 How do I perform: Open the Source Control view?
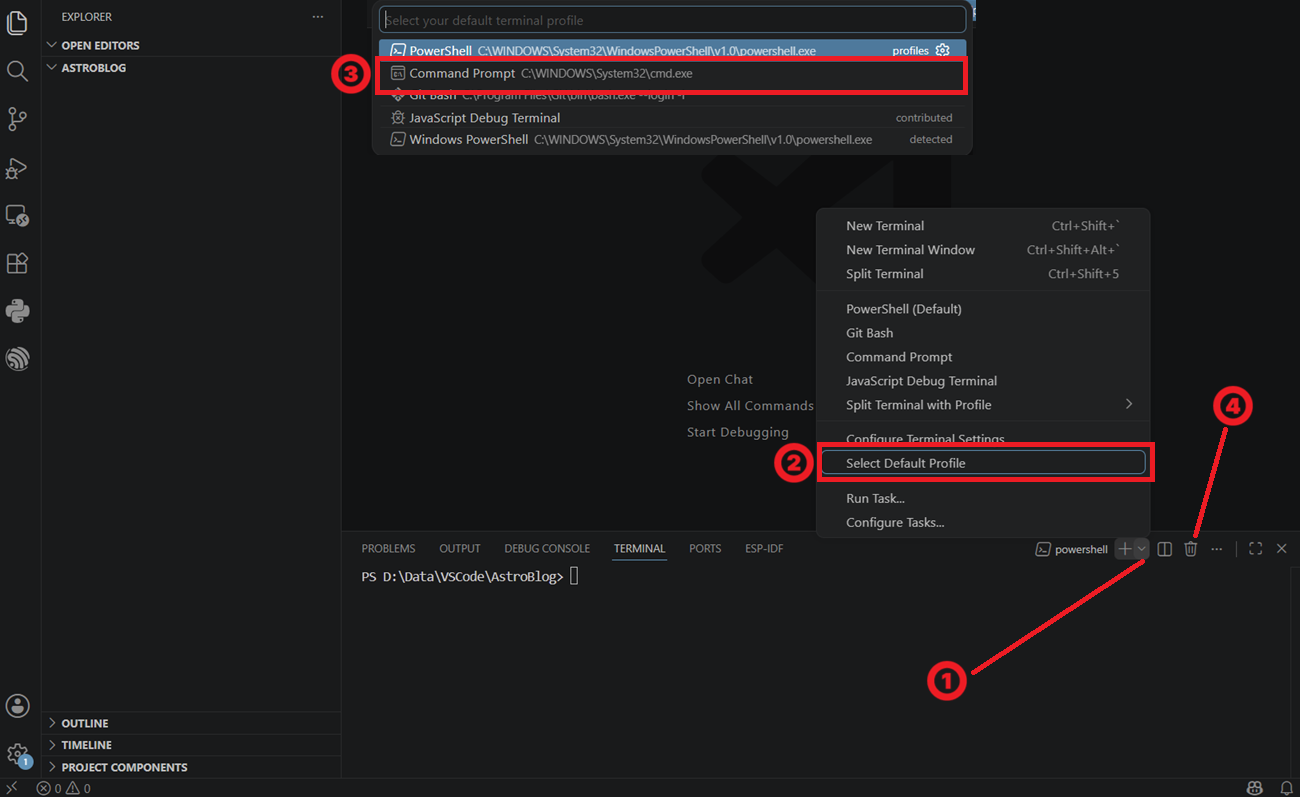tap(17, 119)
